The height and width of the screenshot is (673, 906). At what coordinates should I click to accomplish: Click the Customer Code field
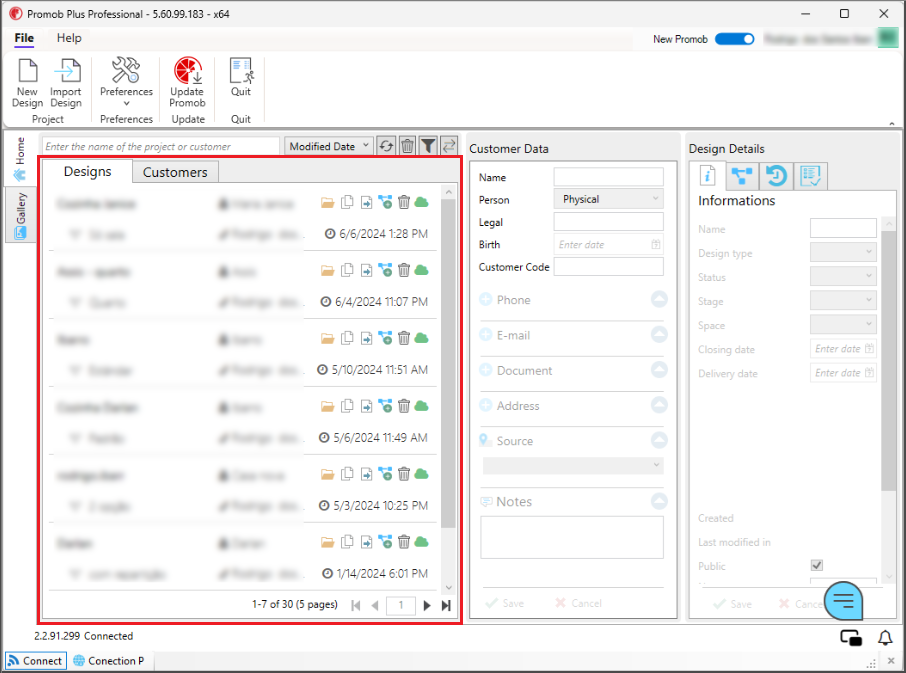[608, 267]
